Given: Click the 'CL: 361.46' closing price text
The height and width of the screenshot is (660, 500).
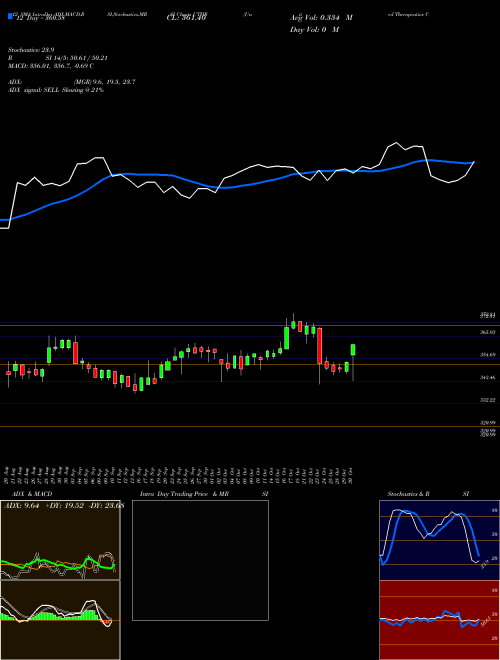Looking at the screenshot, I should coord(186,18).
